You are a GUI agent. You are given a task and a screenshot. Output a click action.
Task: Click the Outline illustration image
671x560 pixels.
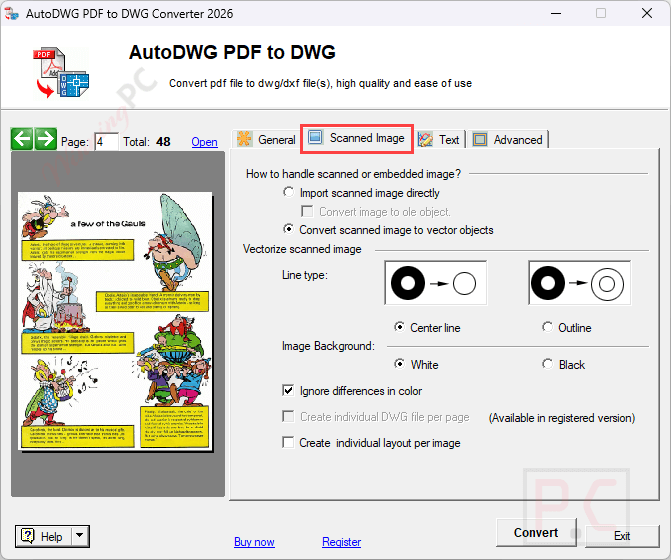579,283
